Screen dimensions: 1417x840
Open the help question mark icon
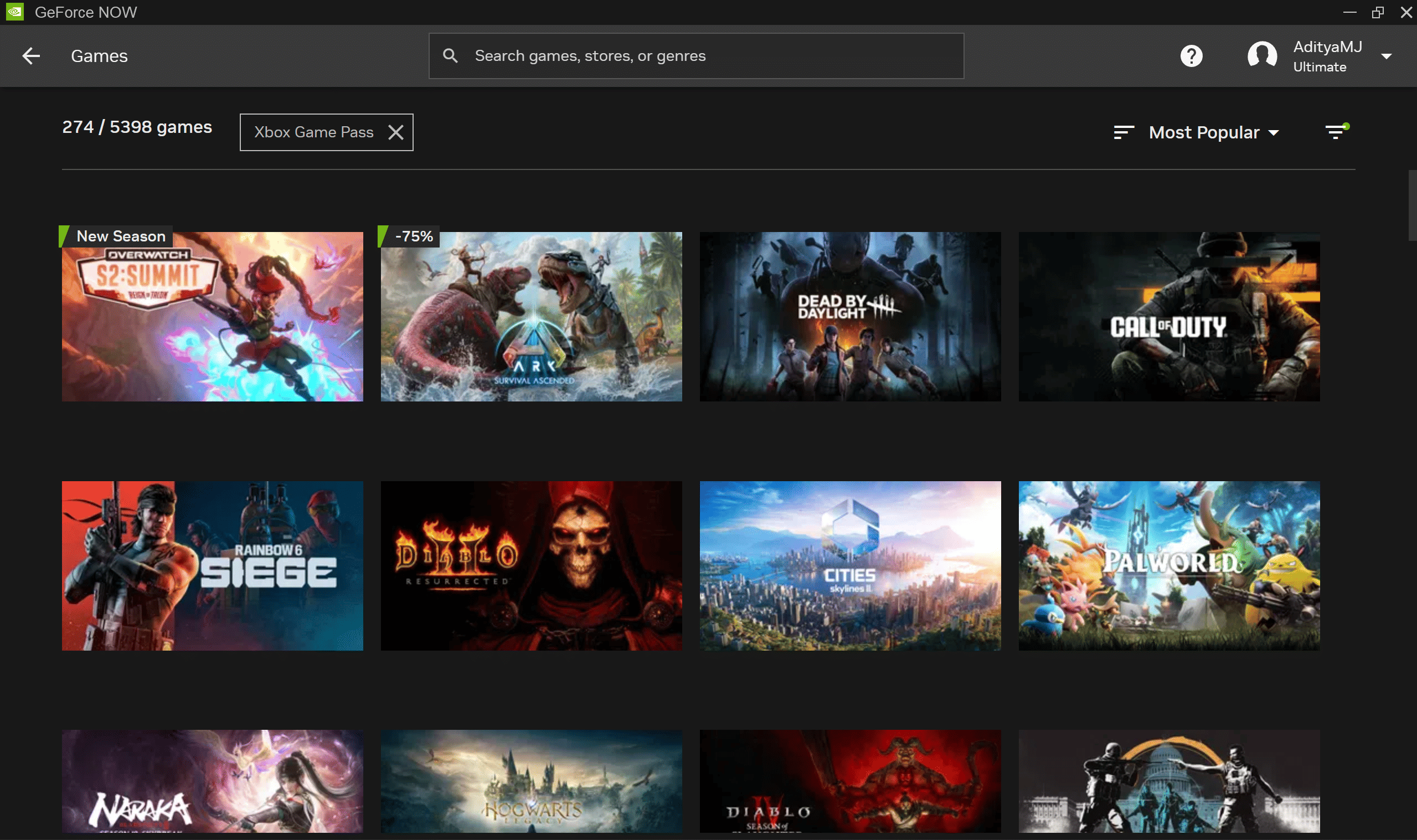pos(1192,55)
